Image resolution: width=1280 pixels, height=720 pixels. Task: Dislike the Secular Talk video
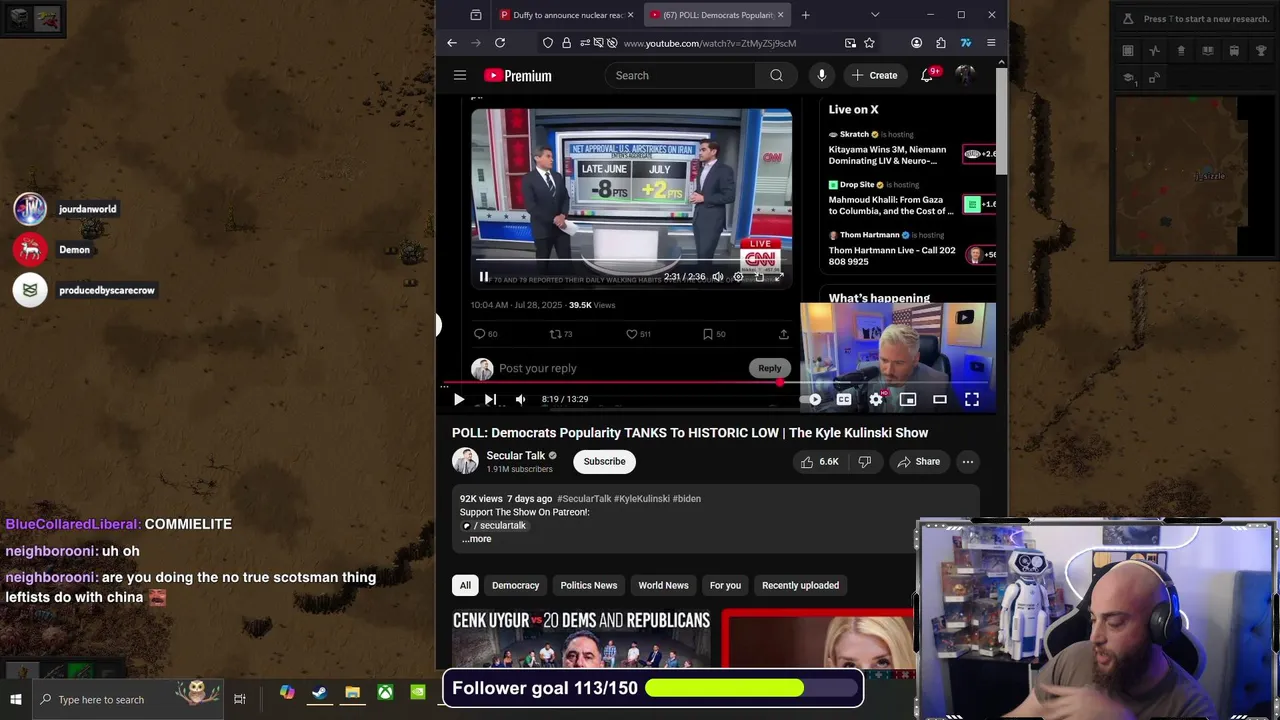pos(865,461)
